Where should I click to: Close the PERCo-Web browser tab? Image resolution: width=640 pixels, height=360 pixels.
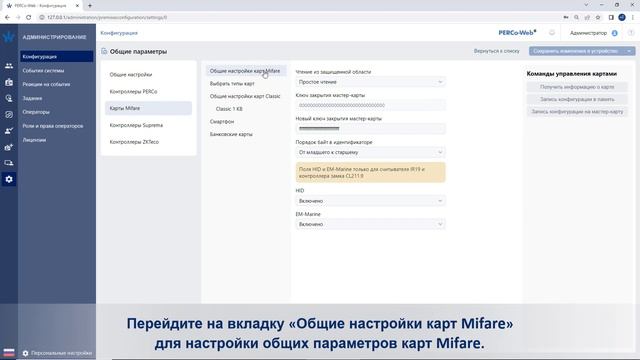77,6
